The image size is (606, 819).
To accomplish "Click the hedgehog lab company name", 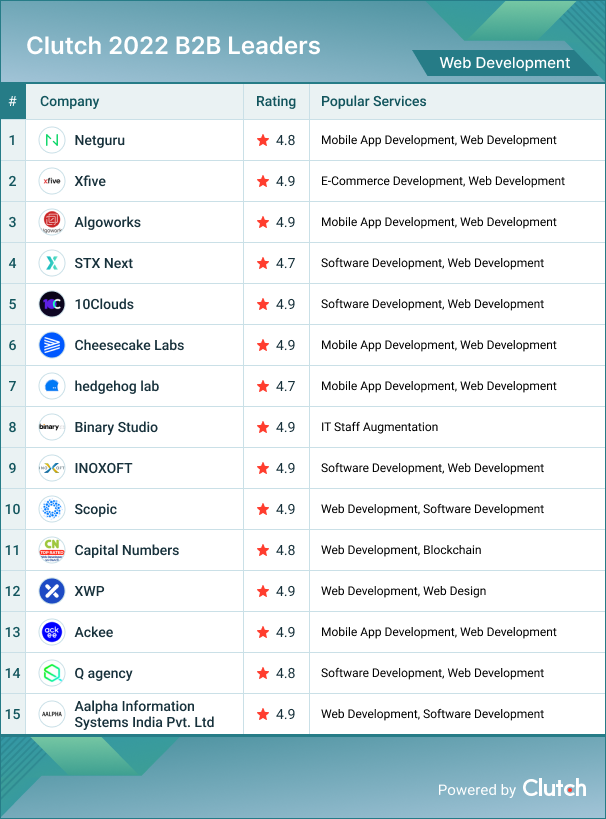I will click(x=116, y=387).
